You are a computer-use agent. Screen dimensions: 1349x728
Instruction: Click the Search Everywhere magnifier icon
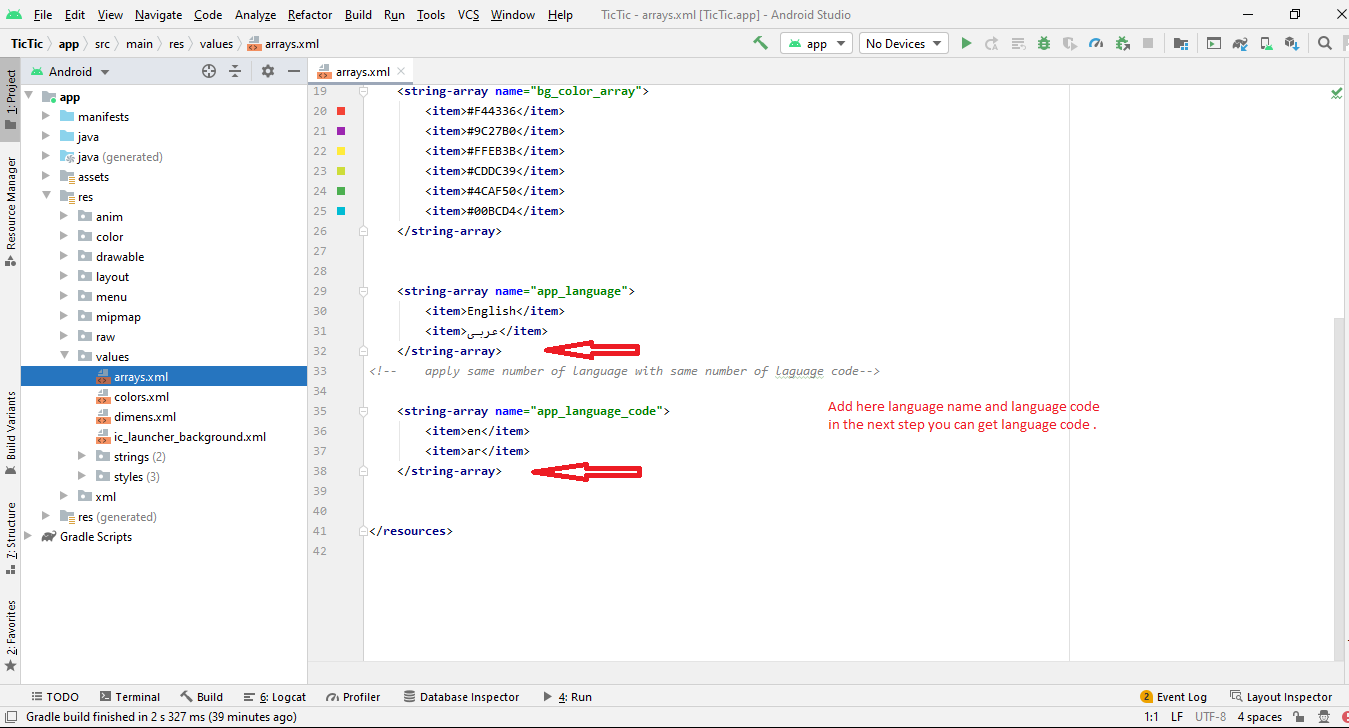pos(1325,43)
